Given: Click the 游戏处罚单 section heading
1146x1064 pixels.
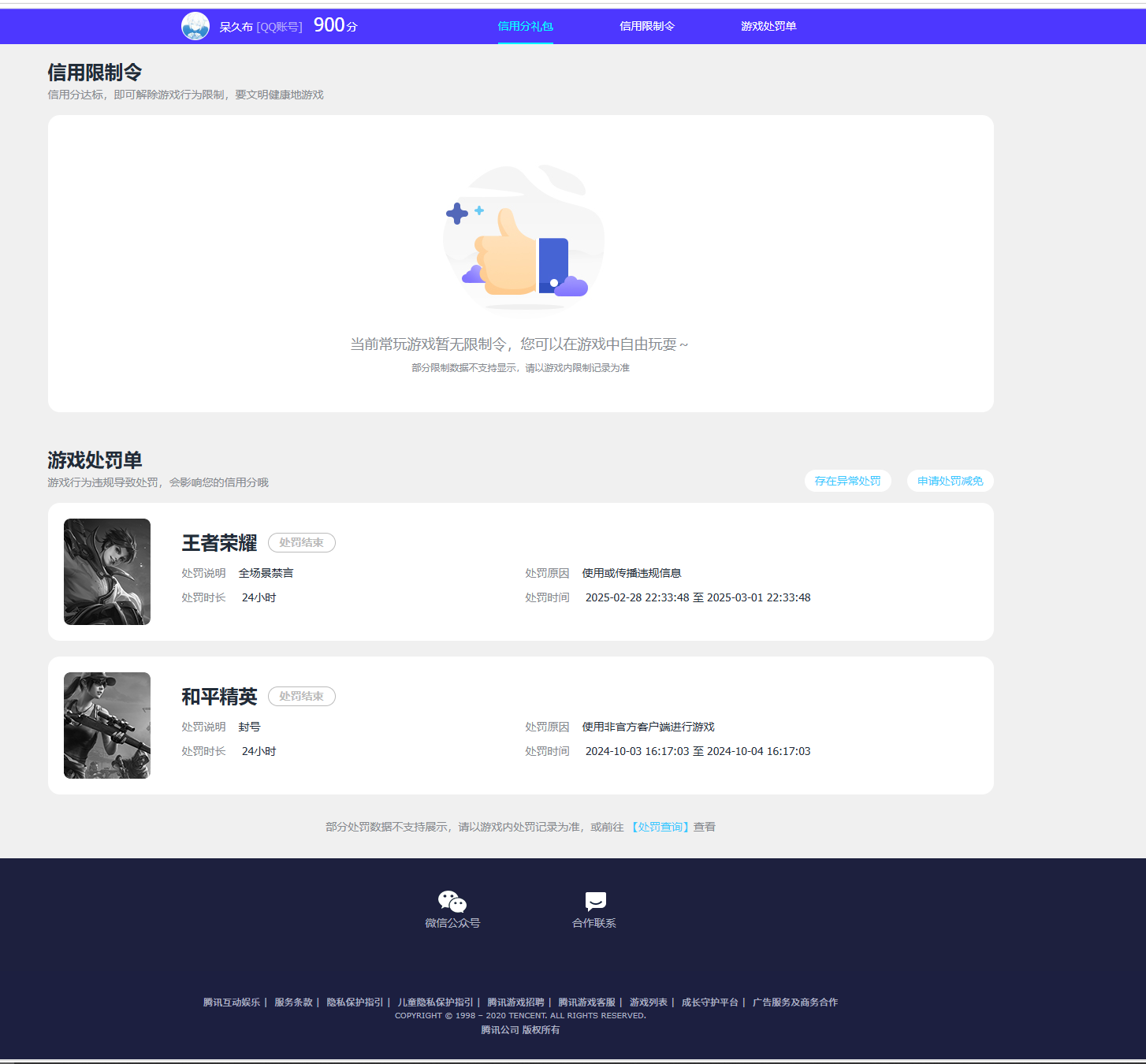Looking at the screenshot, I should tap(95, 460).
